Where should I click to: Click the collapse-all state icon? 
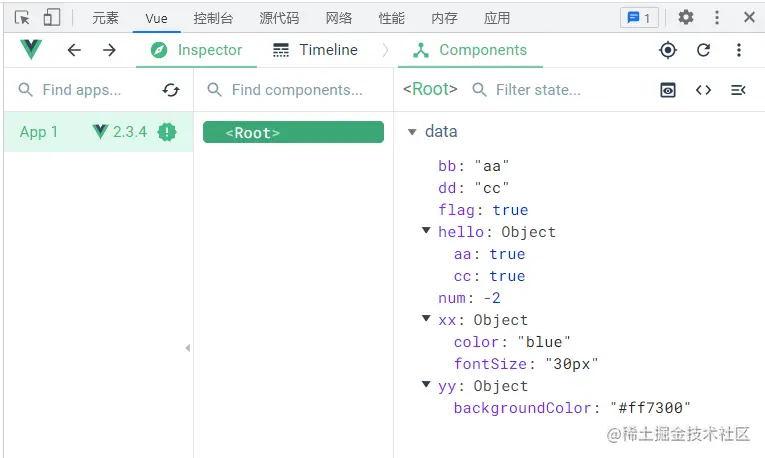738,90
